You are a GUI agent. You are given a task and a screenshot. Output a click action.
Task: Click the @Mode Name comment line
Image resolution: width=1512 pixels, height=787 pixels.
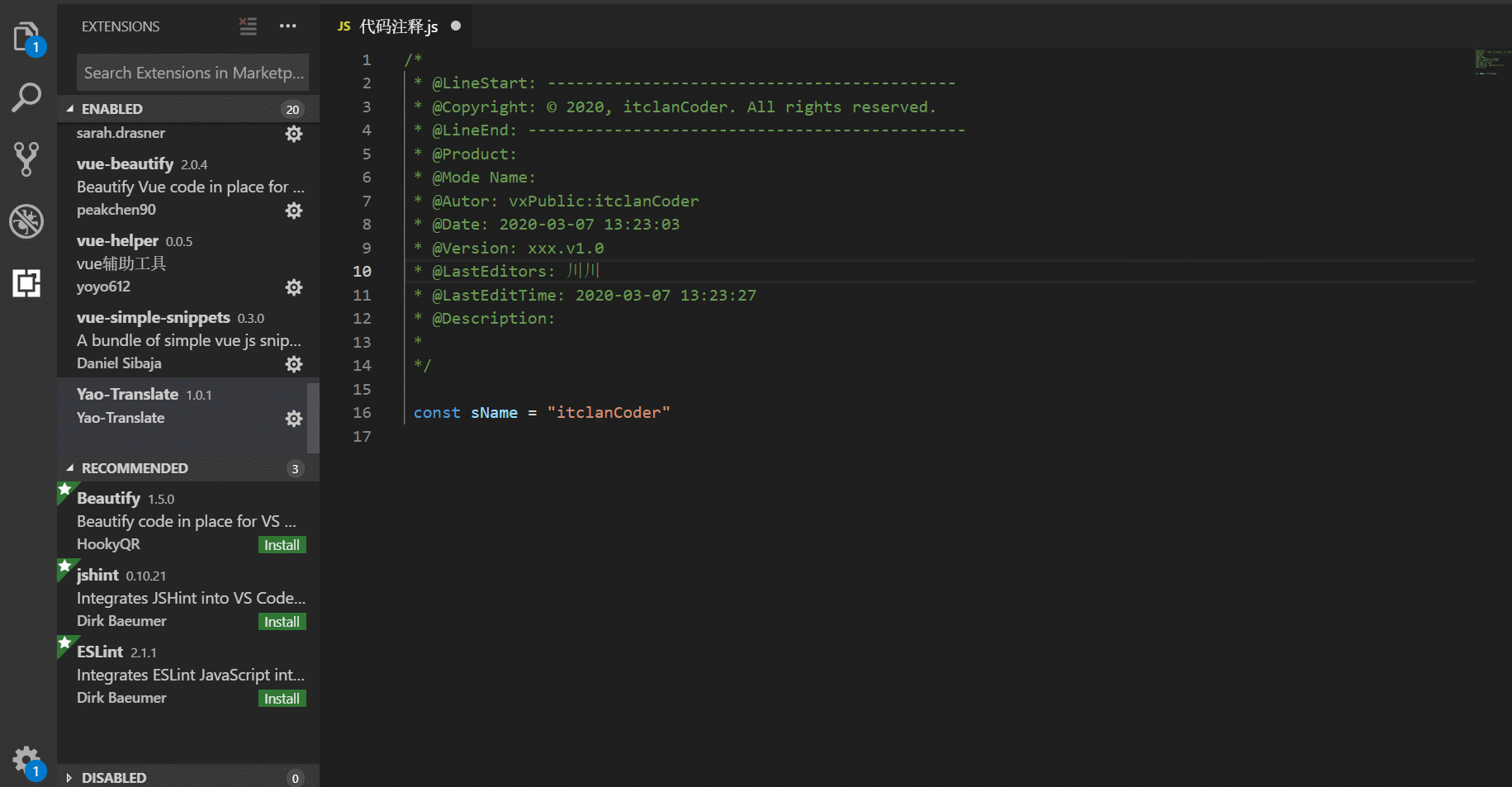475,178
